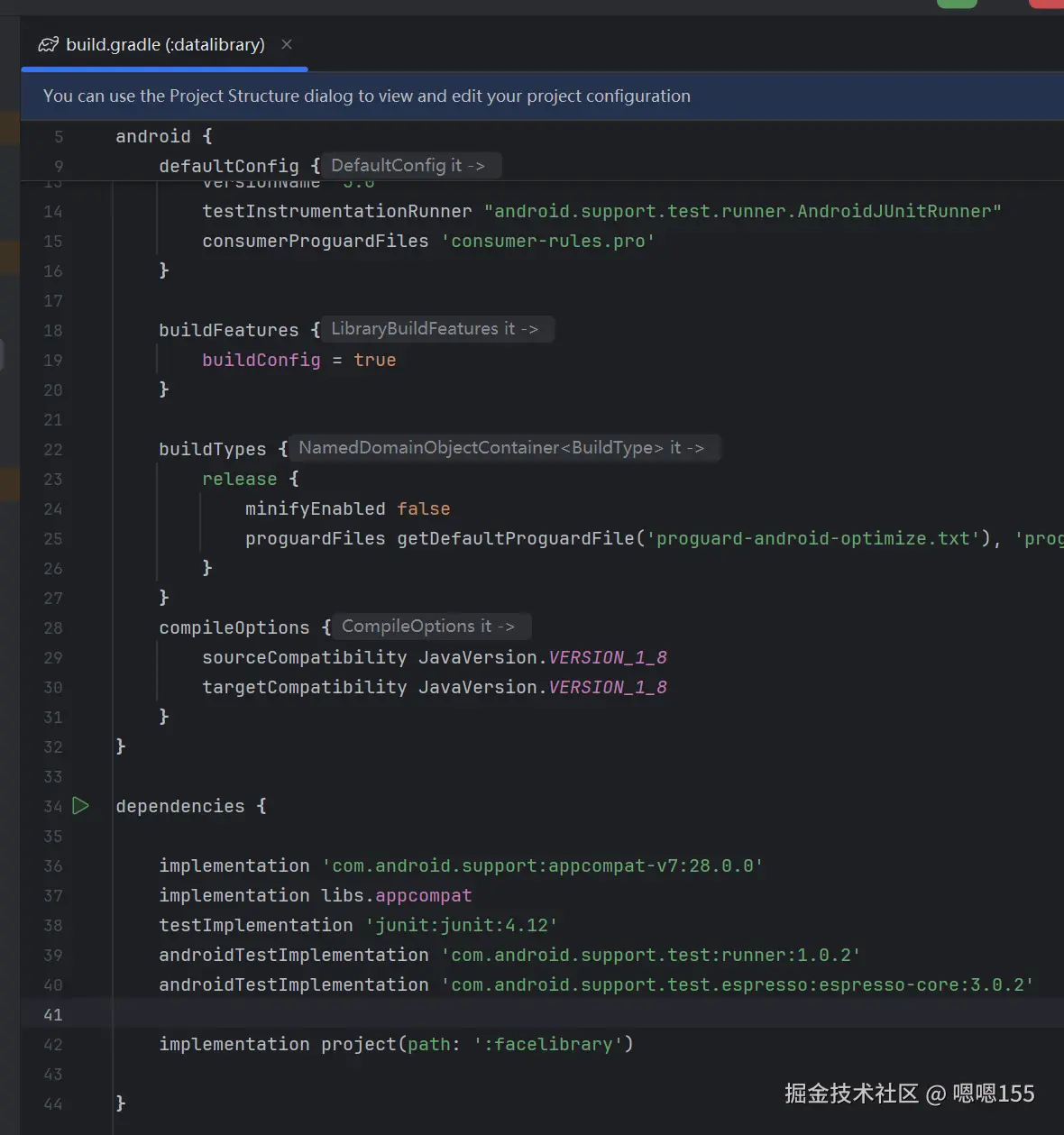Click line number 22 in the gutter
1064x1135 pixels.
[x=53, y=449]
